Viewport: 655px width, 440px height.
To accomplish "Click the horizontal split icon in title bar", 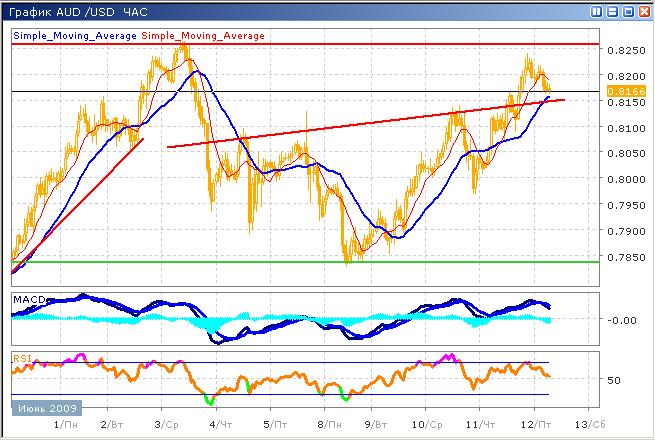I will (x=613, y=11).
